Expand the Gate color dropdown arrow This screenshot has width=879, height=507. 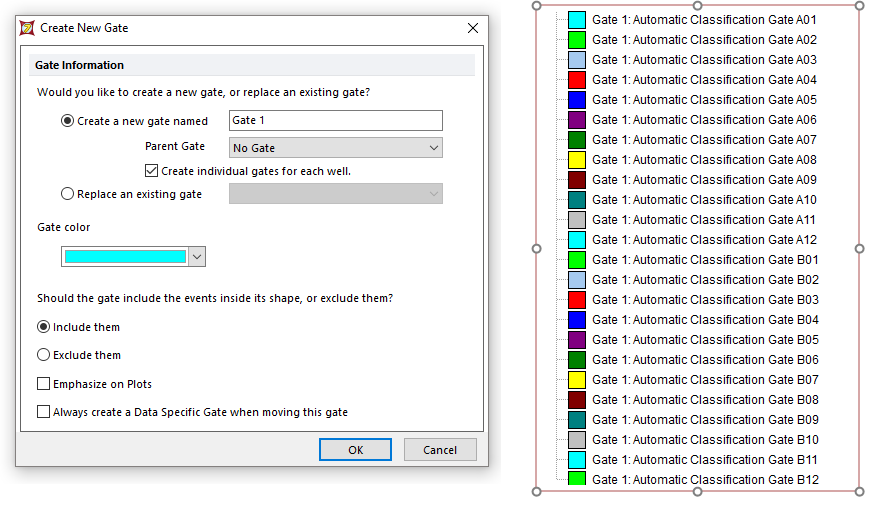click(197, 257)
